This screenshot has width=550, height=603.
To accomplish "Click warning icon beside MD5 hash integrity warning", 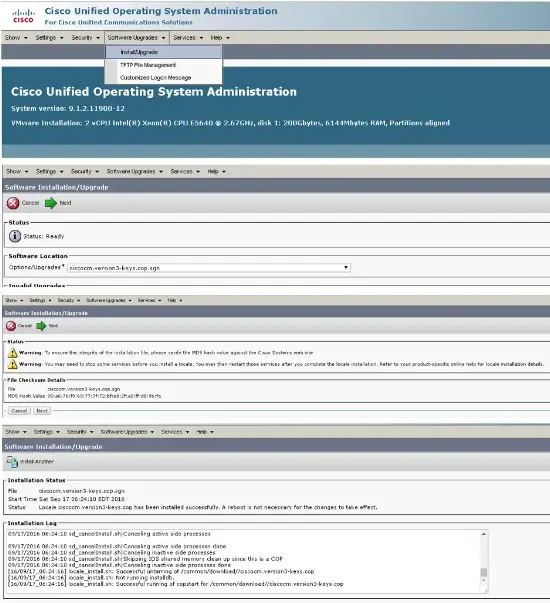I will point(12,353).
